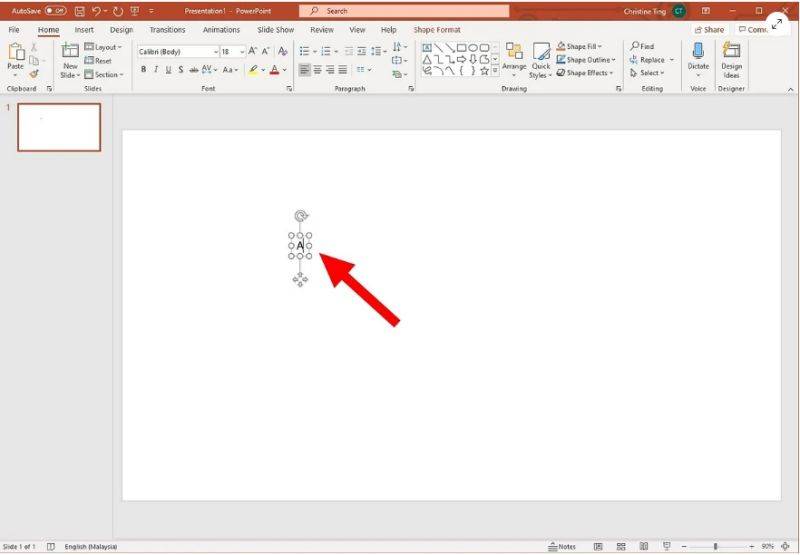Click Notes in status bar
This screenshot has width=800, height=555.
click(x=561, y=546)
